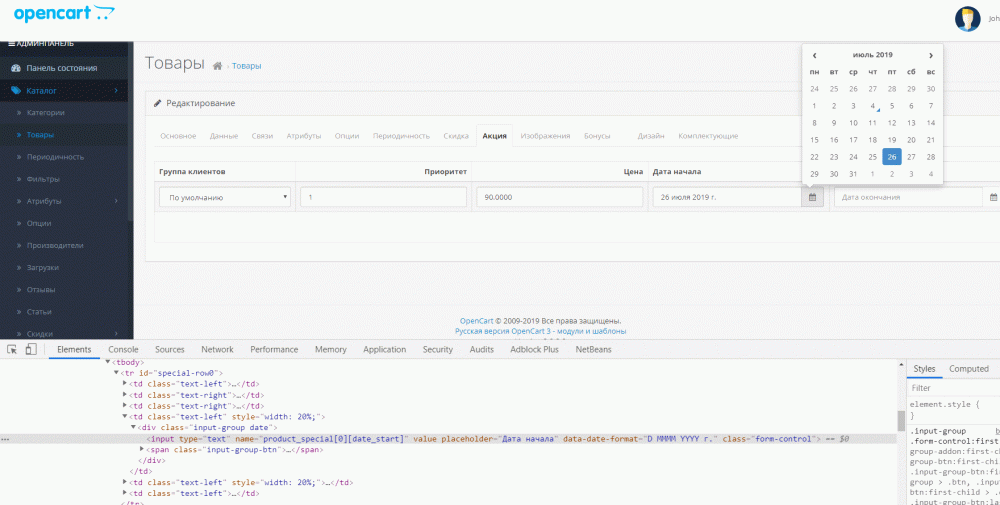Pick July 31 in the calendar
This screenshot has width=1000, height=505.
pos(853,174)
